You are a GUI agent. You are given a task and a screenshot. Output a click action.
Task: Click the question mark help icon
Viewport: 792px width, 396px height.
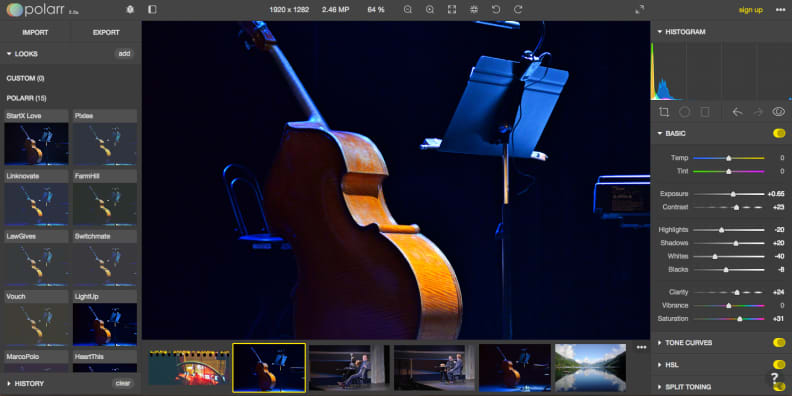(774, 378)
